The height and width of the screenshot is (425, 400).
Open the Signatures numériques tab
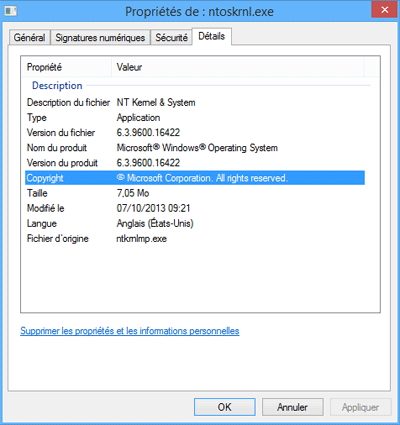[100, 37]
